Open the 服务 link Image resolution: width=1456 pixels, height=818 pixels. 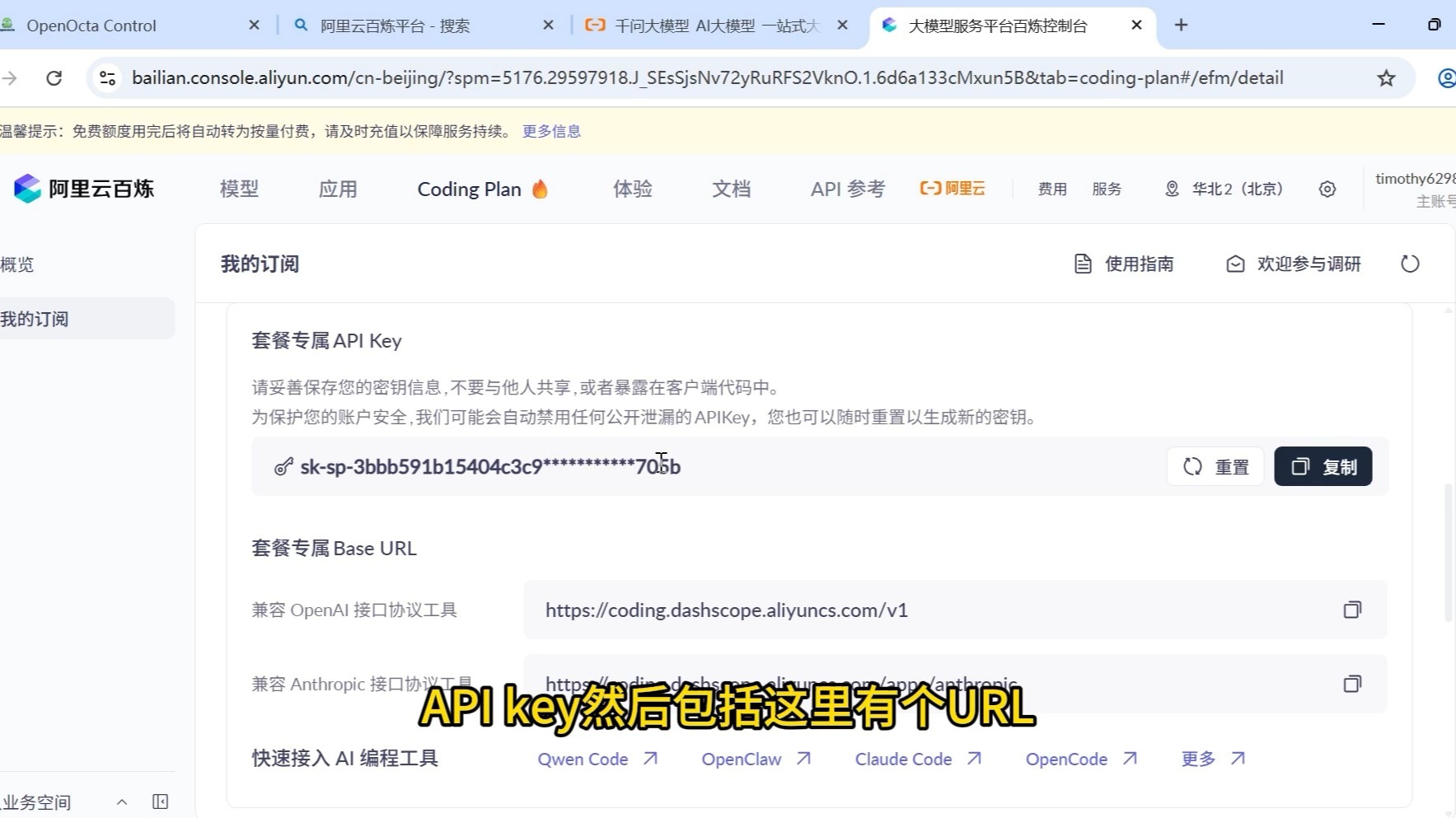(x=1107, y=189)
